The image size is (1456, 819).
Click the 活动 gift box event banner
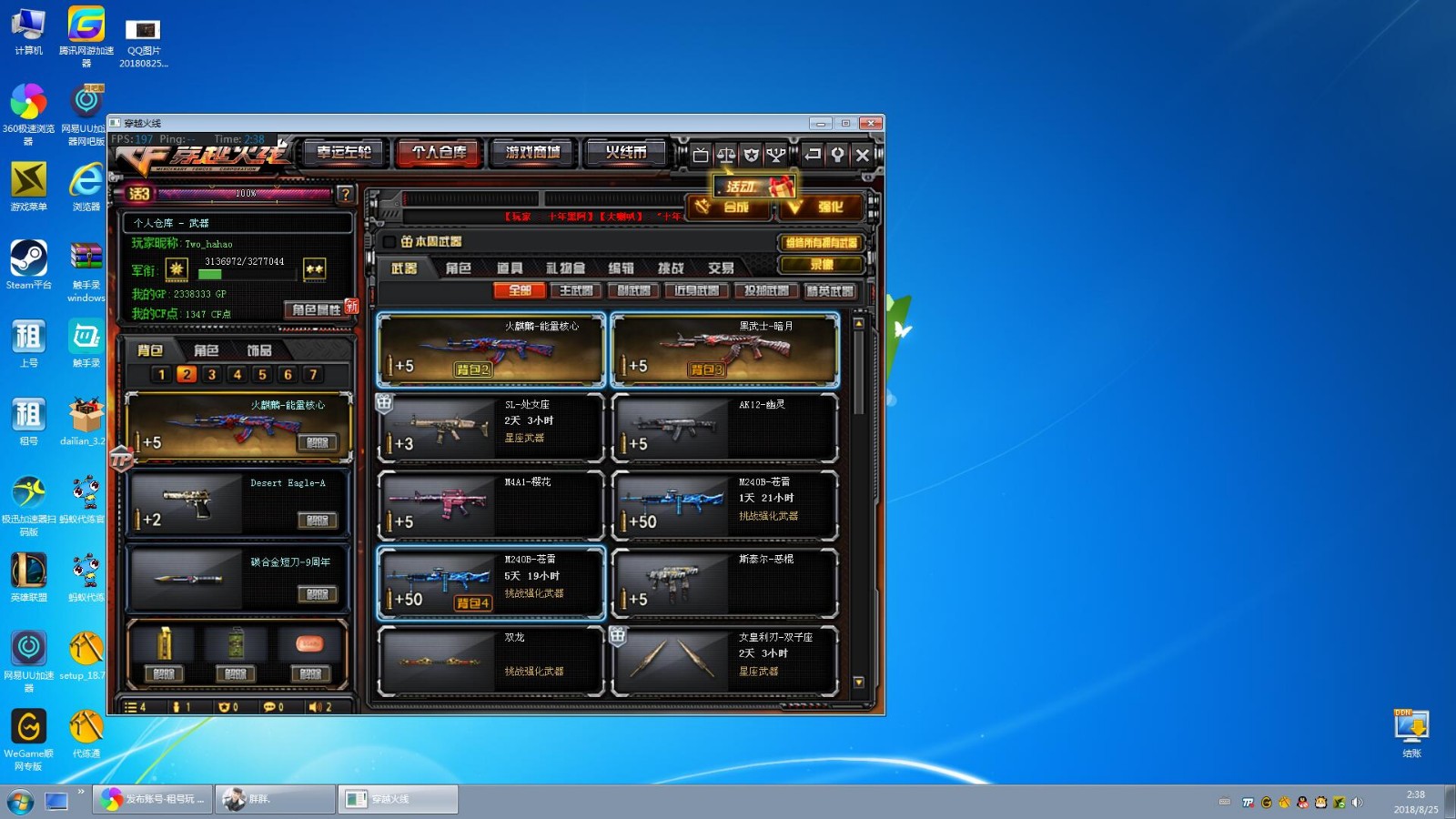(x=757, y=187)
